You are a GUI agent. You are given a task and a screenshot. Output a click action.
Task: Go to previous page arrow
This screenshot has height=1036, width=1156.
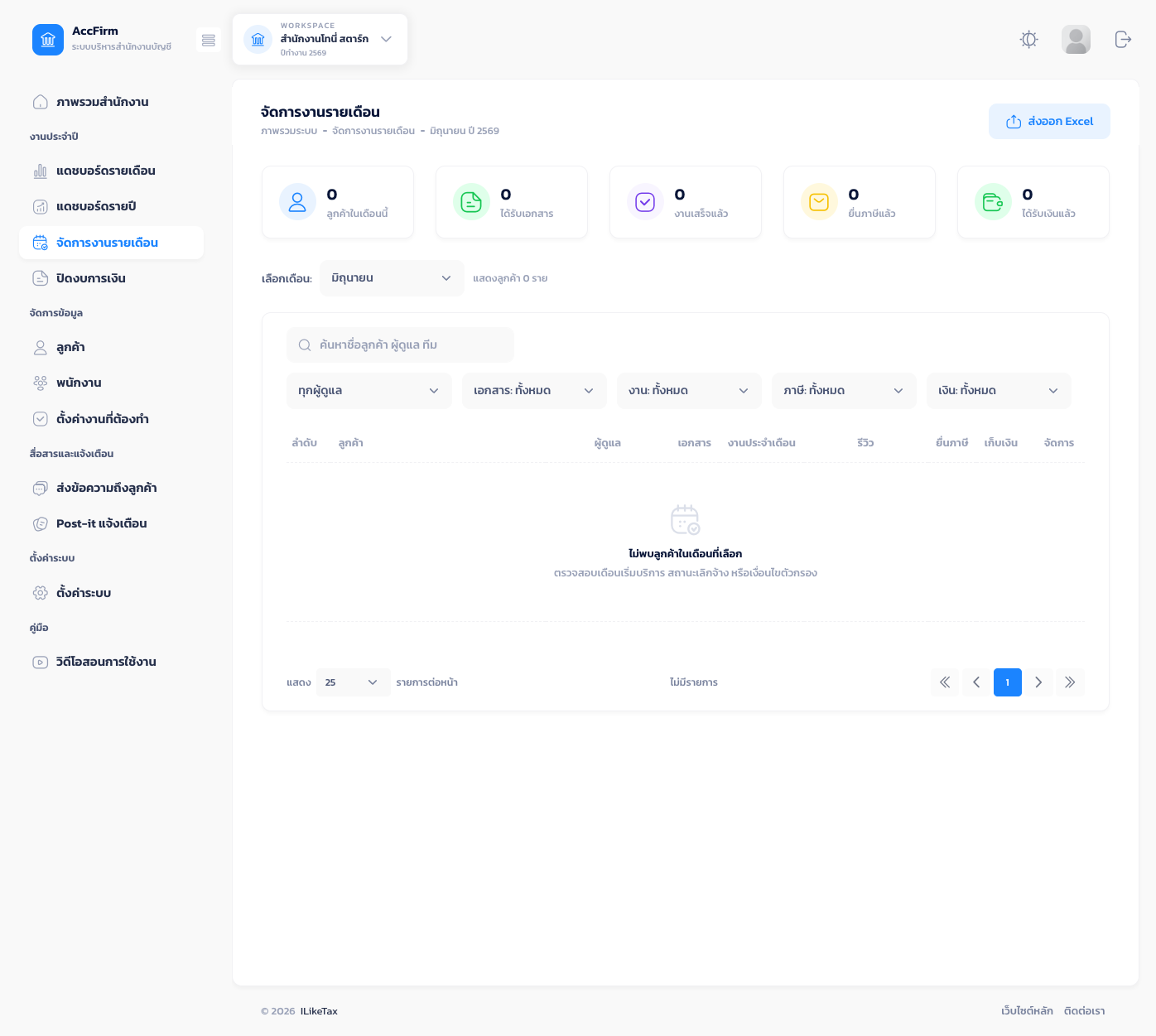click(x=976, y=682)
